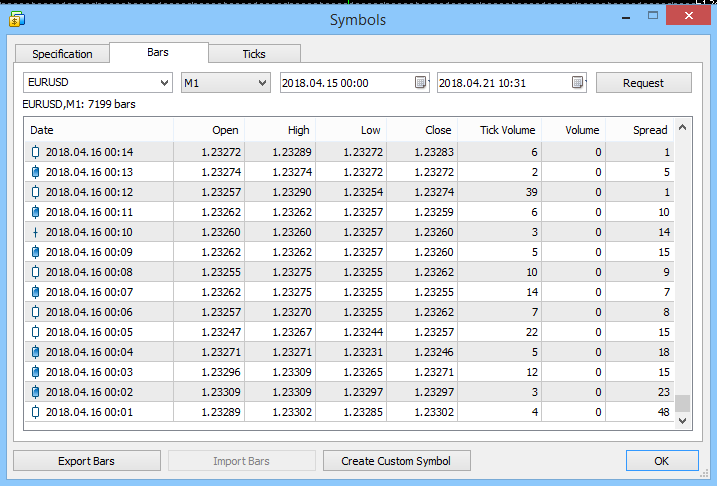This screenshot has height=486, width=717.
Task: Select the row dated 2018.04.16 00:12
Action: (x=349, y=192)
